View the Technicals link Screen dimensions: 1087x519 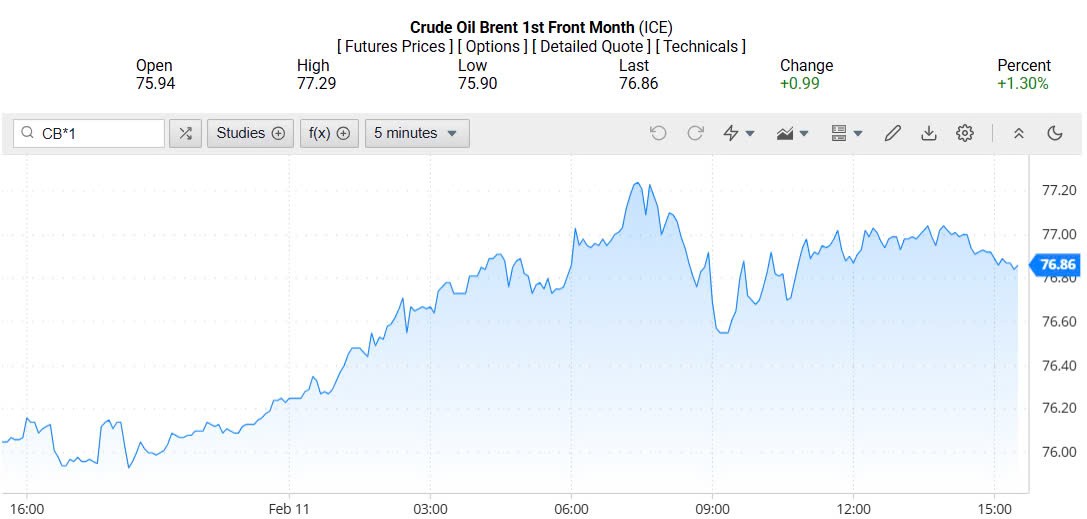700,46
